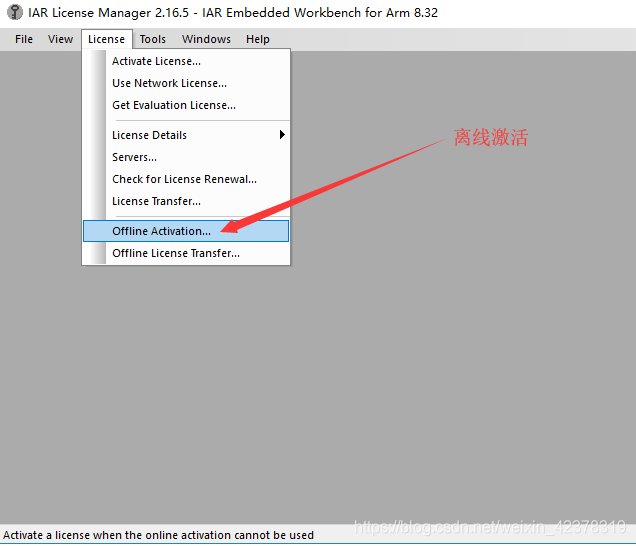Select Use Network License... entry
The image size is (636, 546).
[x=186, y=83]
